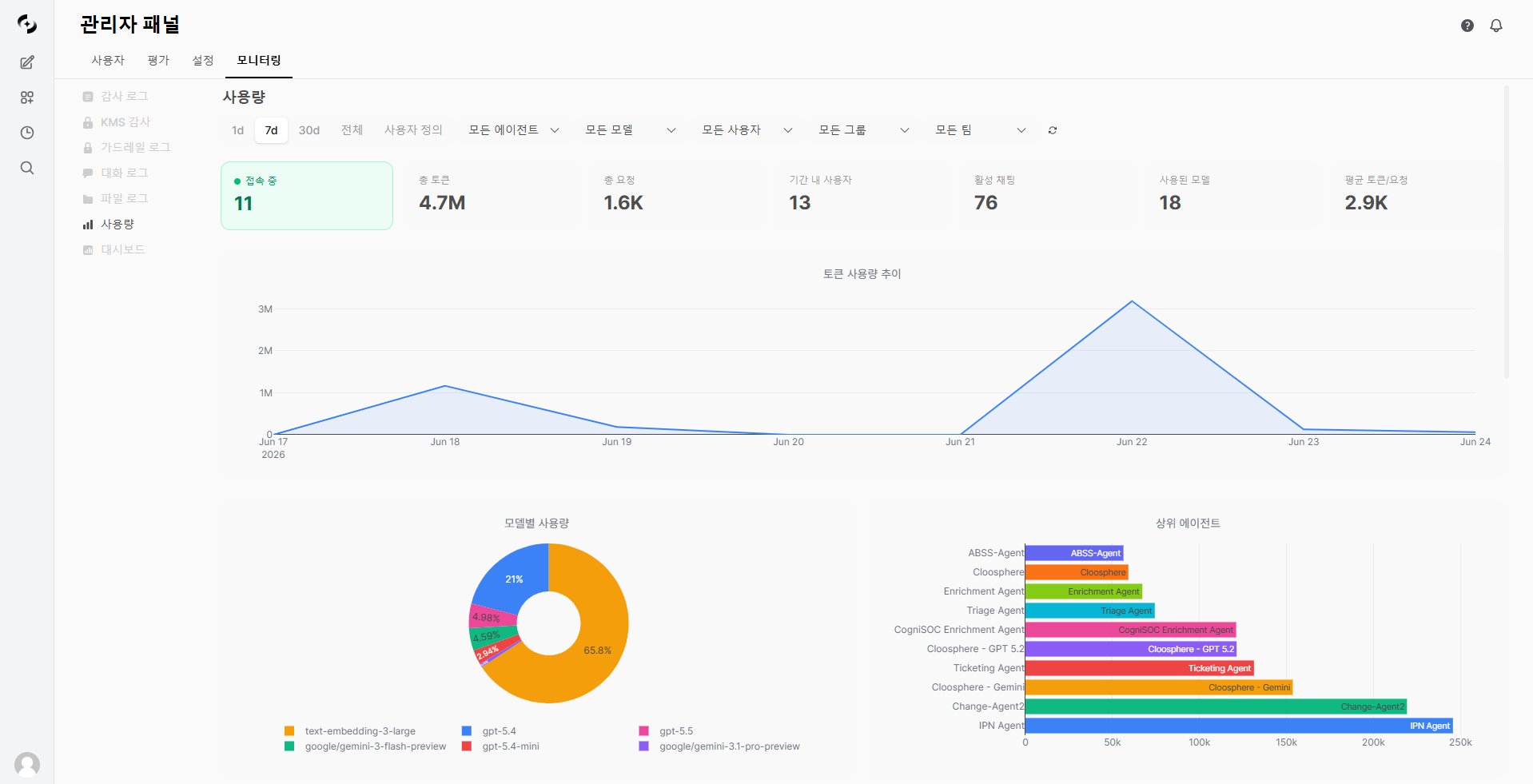The image size is (1533, 784).
Task: Click the 평균 토큰/요청 2.9K card
Action: point(1419,196)
